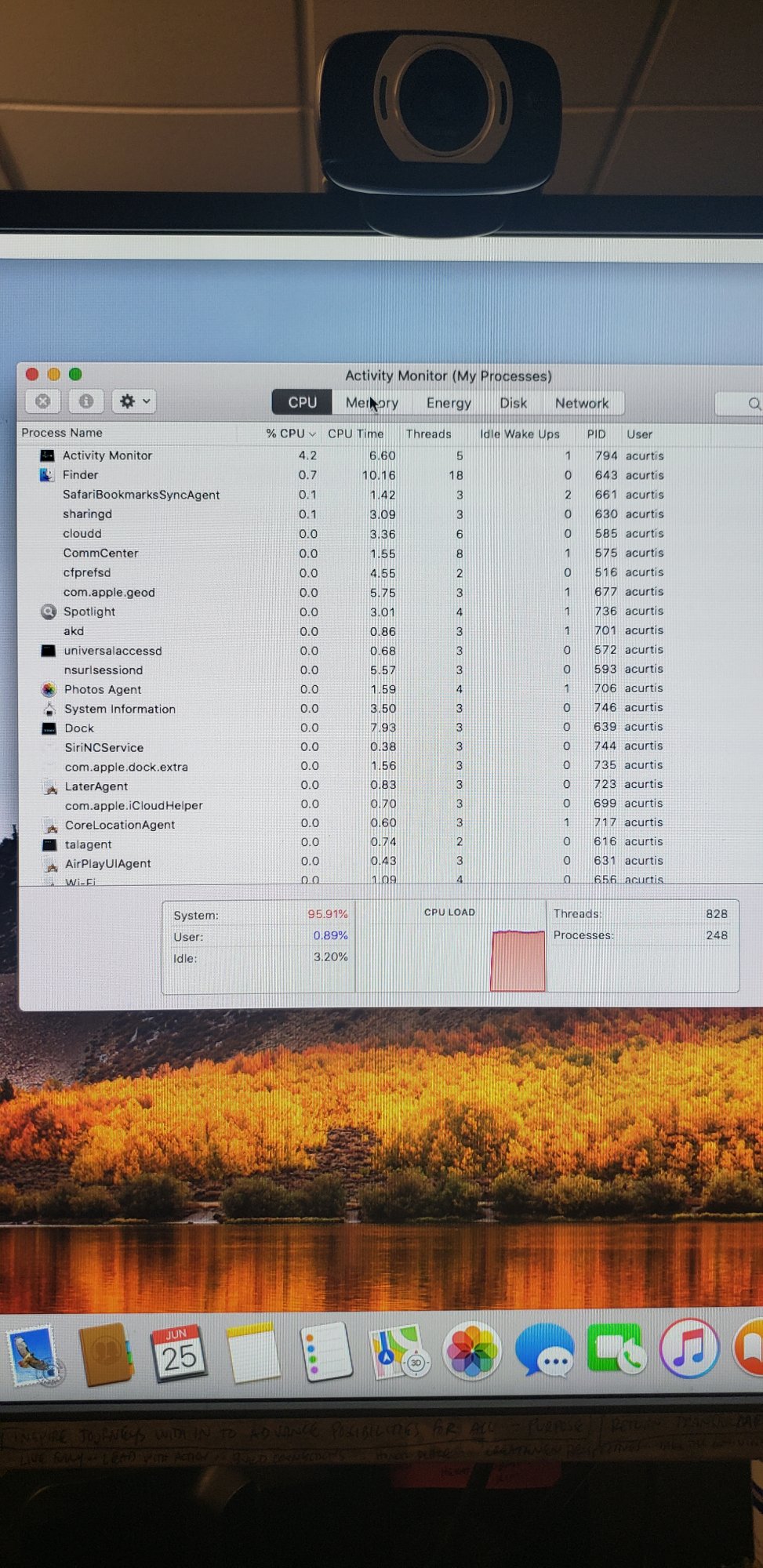The width and height of the screenshot is (763, 1568).
Task: Click the Processes count 248
Action: (x=716, y=935)
